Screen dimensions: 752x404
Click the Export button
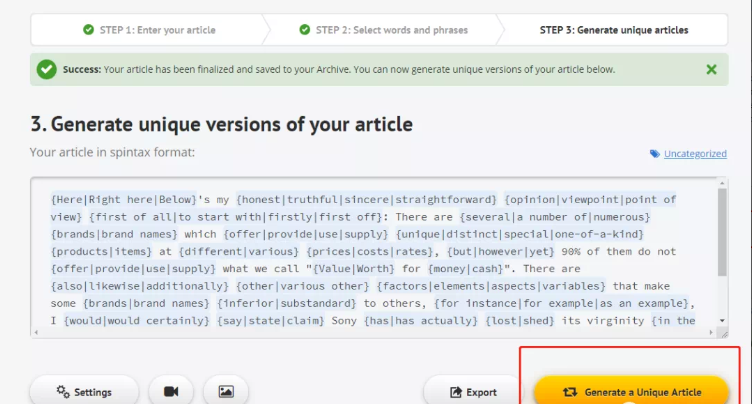tap(473, 392)
